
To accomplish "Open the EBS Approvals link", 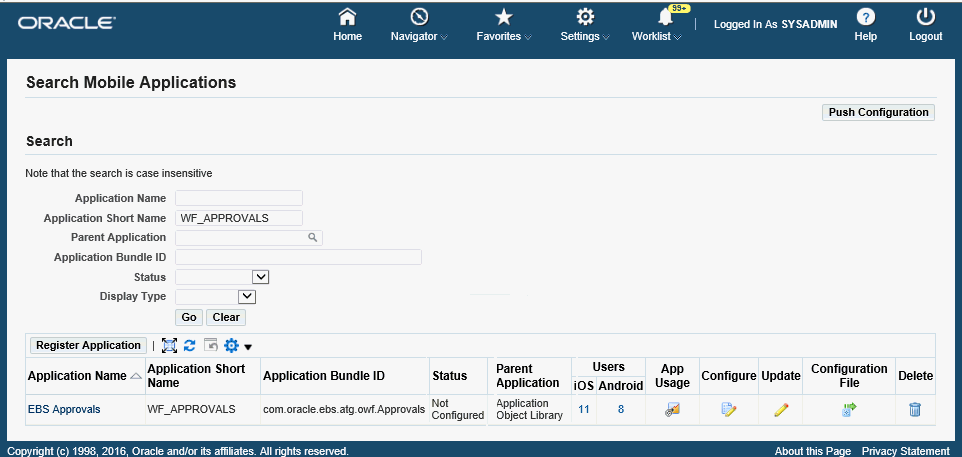I will (64, 409).
